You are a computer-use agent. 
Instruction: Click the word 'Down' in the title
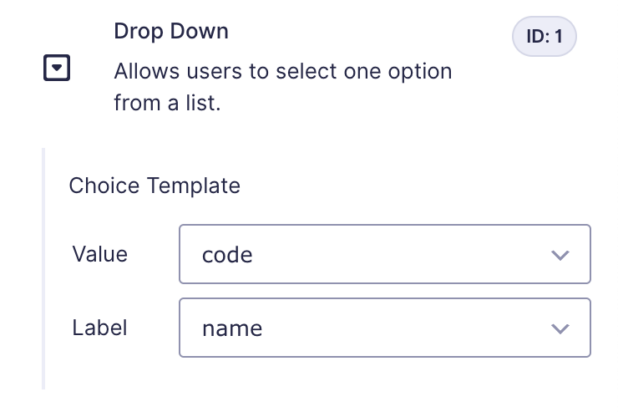pyautogui.click(x=199, y=31)
